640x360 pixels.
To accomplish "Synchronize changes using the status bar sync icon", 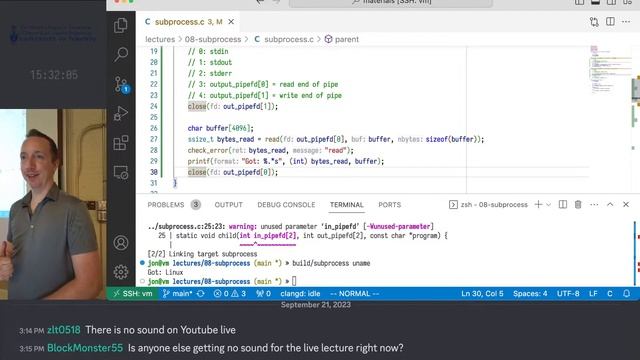I will (200, 293).
